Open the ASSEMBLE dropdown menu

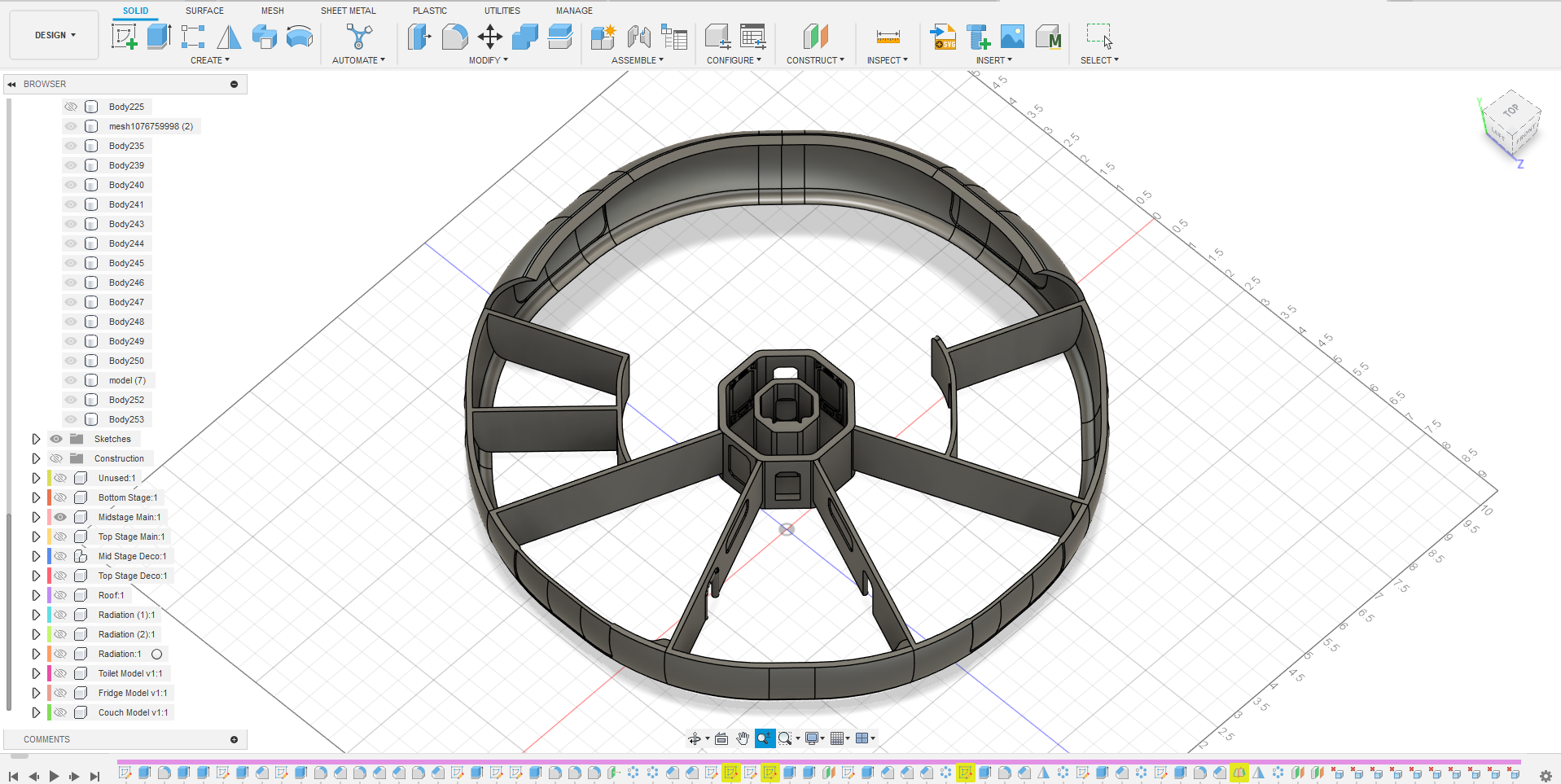click(x=638, y=60)
